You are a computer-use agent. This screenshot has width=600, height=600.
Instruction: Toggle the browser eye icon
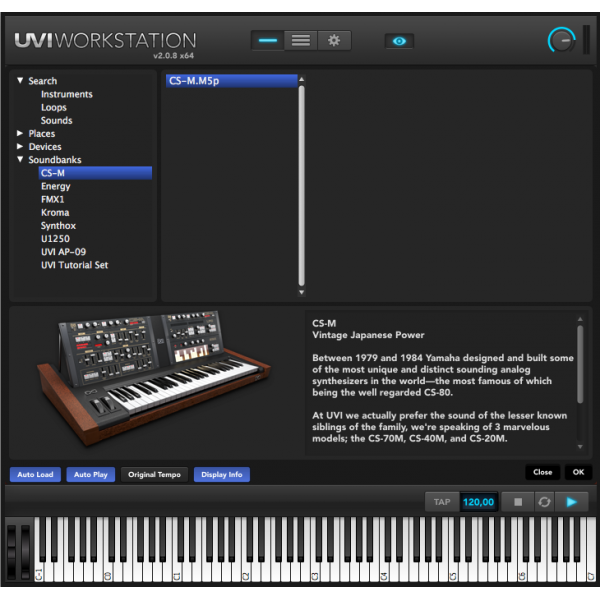point(399,41)
